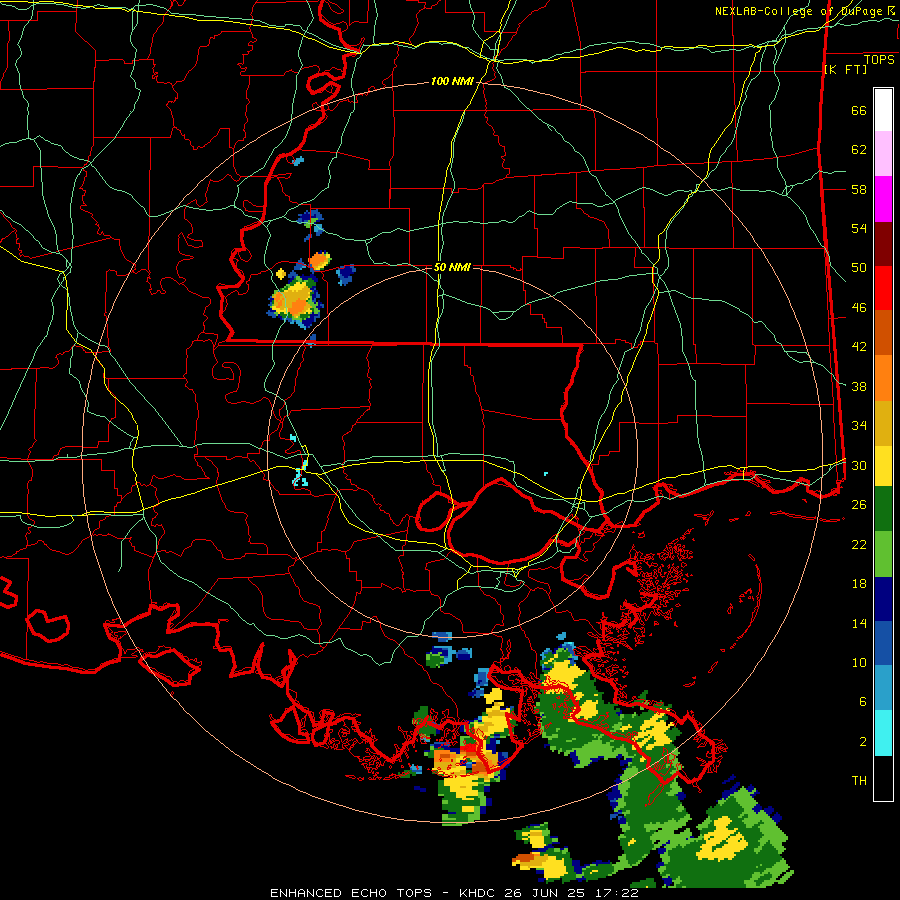Choose the bright red legend color band
Viewport: 900px width, 900px height.
point(883,288)
